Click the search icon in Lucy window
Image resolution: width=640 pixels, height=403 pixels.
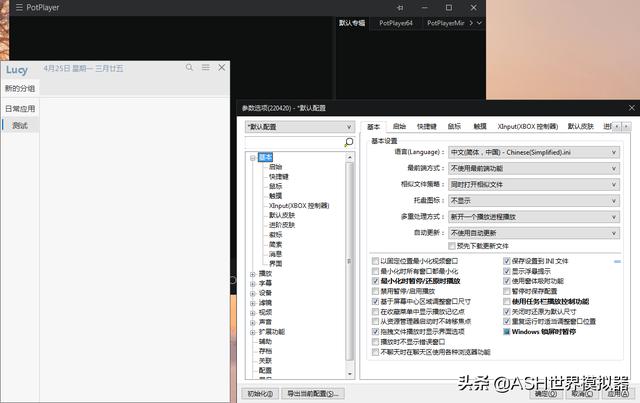(189, 67)
